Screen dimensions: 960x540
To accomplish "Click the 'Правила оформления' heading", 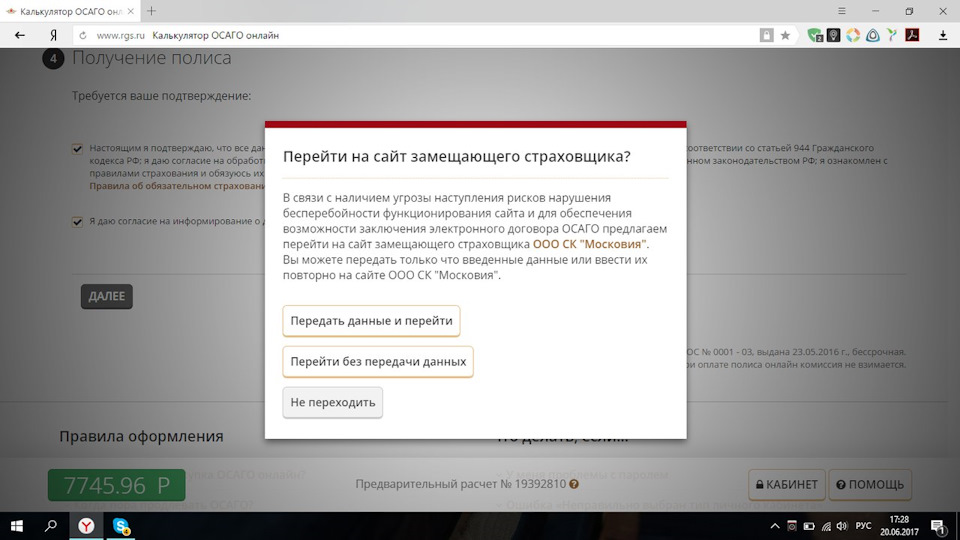I will coord(141,437).
